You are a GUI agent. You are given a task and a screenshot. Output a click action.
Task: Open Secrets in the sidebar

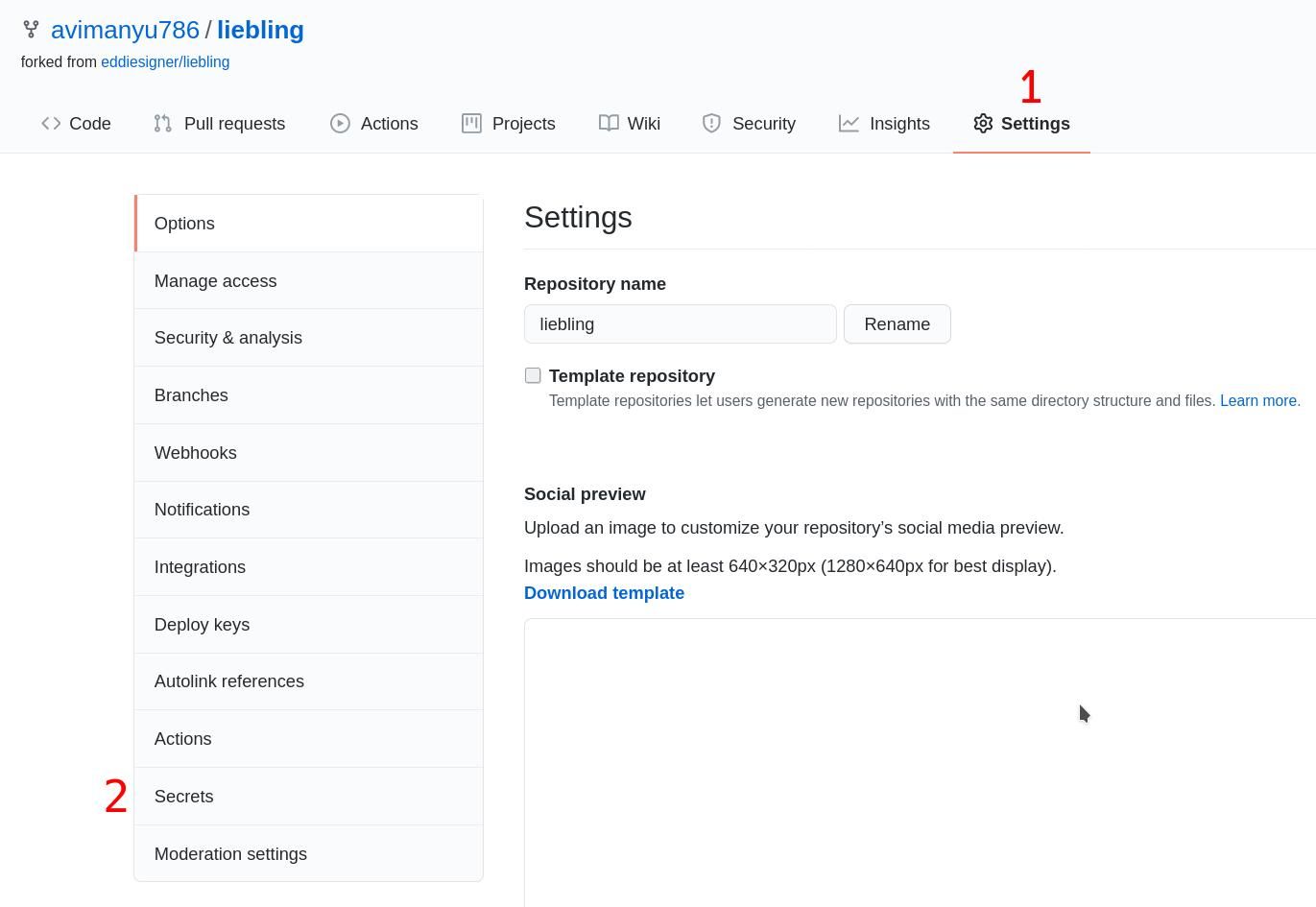click(x=308, y=797)
